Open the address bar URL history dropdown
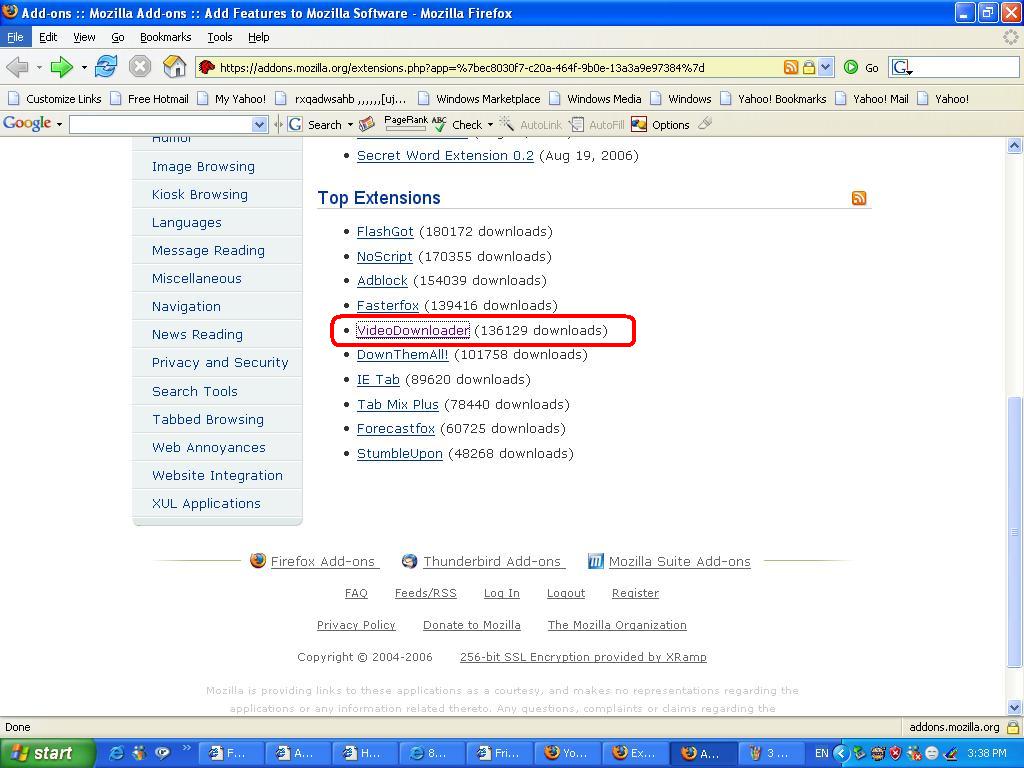 point(825,67)
